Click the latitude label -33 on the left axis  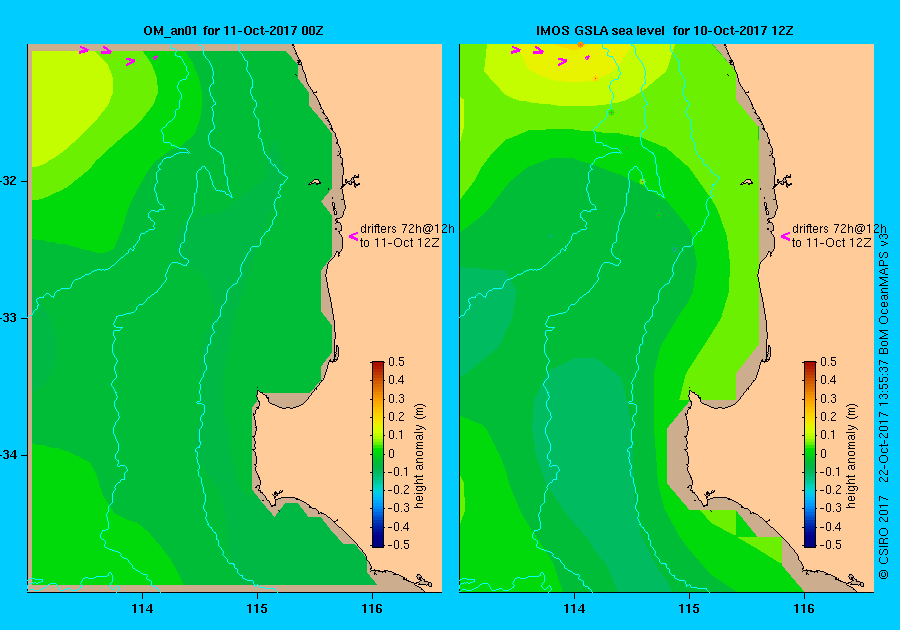coord(9,318)
